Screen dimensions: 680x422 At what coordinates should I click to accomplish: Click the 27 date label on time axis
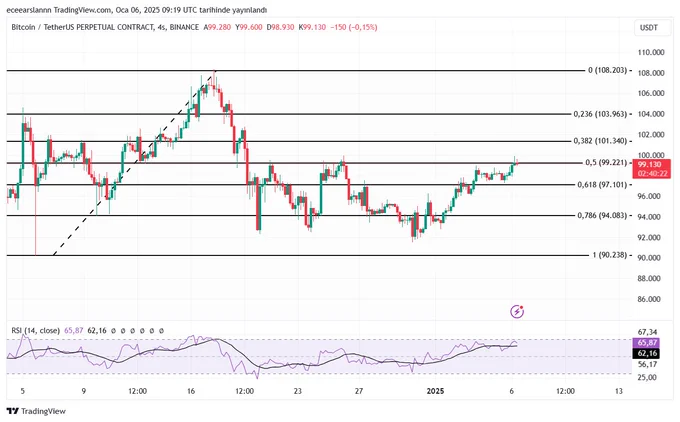coord(359,391)
